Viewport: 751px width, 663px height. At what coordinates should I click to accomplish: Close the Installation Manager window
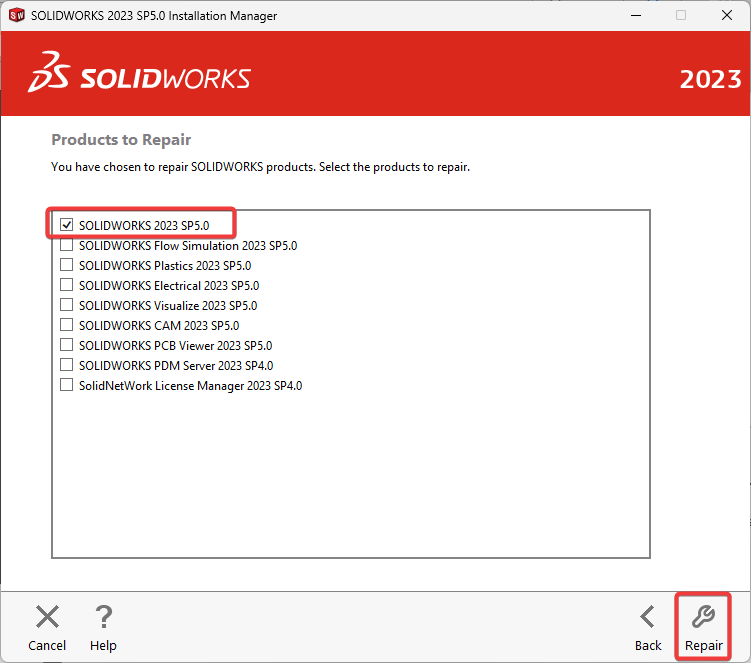click(727, 15)
